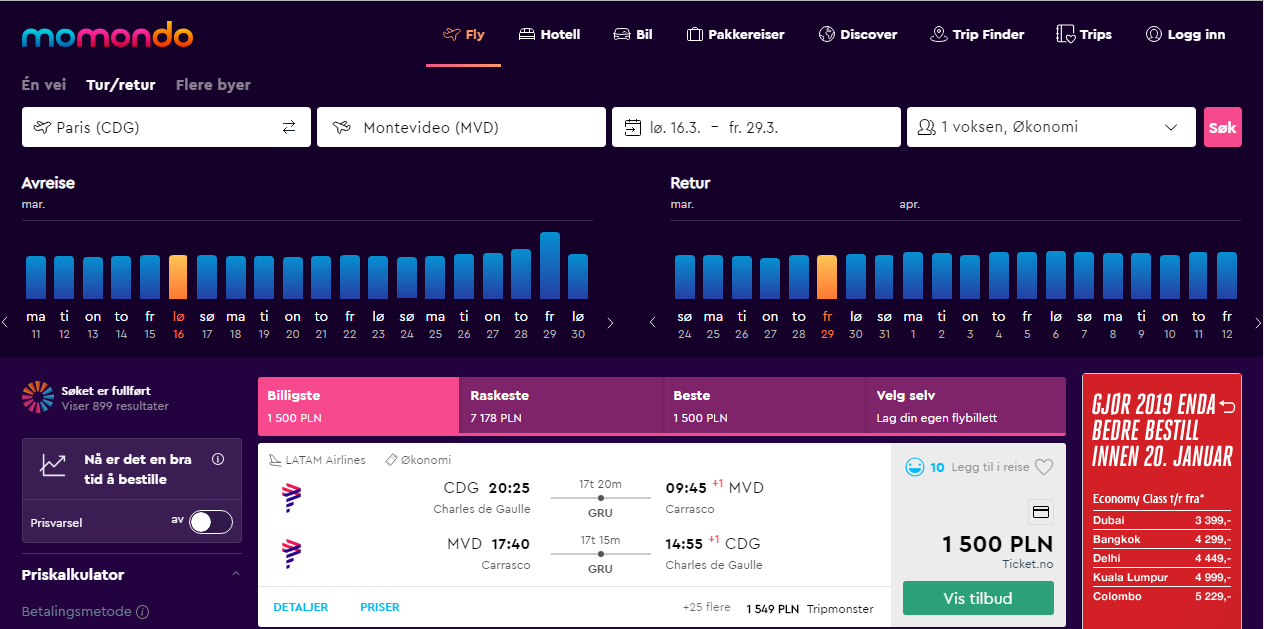Click Vis tilbud green button

pos(978,598)
